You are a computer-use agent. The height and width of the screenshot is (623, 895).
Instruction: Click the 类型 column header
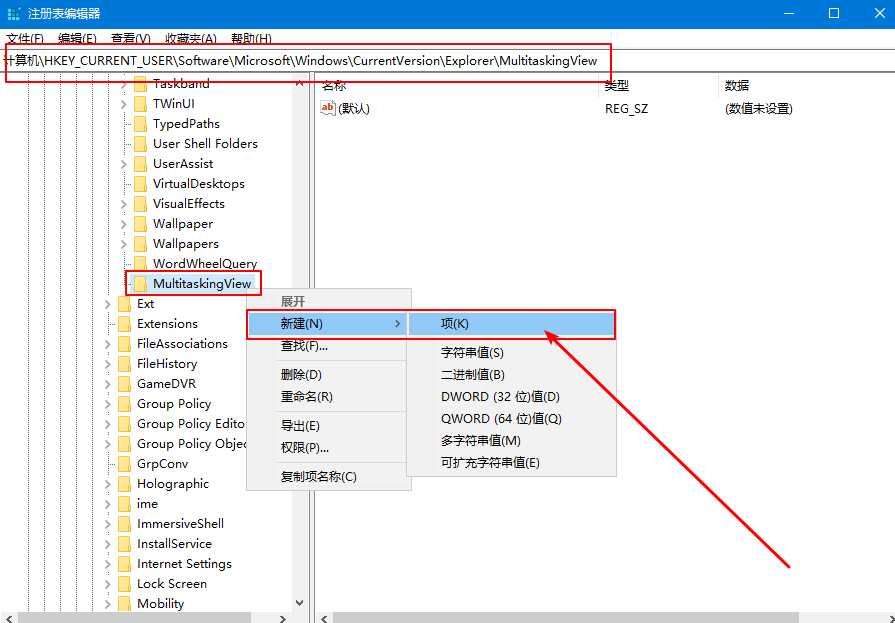[x=617, y=86]
